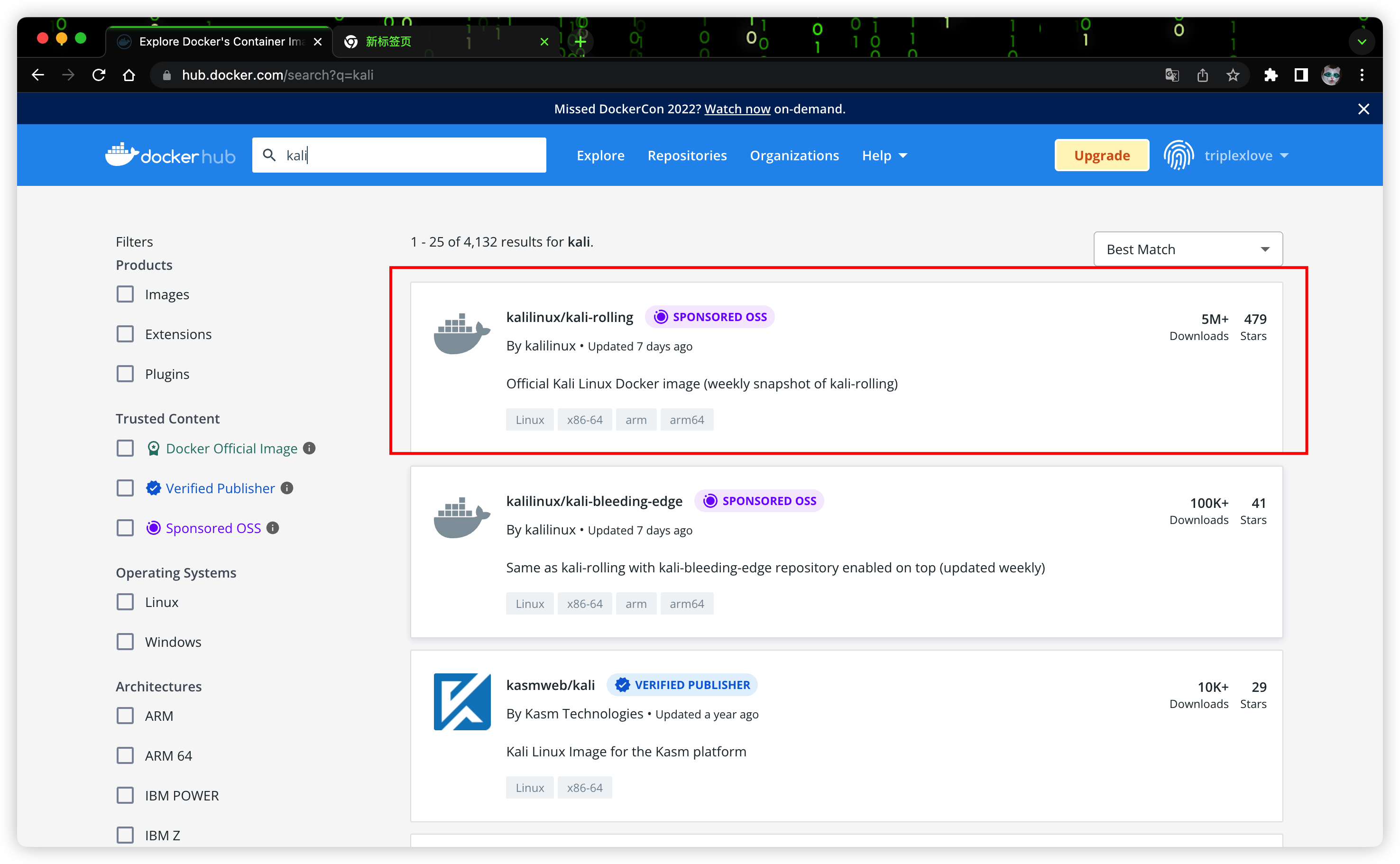Click kali-rolling SPONSORED OSS badge
Screen dimensions: 1400x864
click(x=709, y=317)
